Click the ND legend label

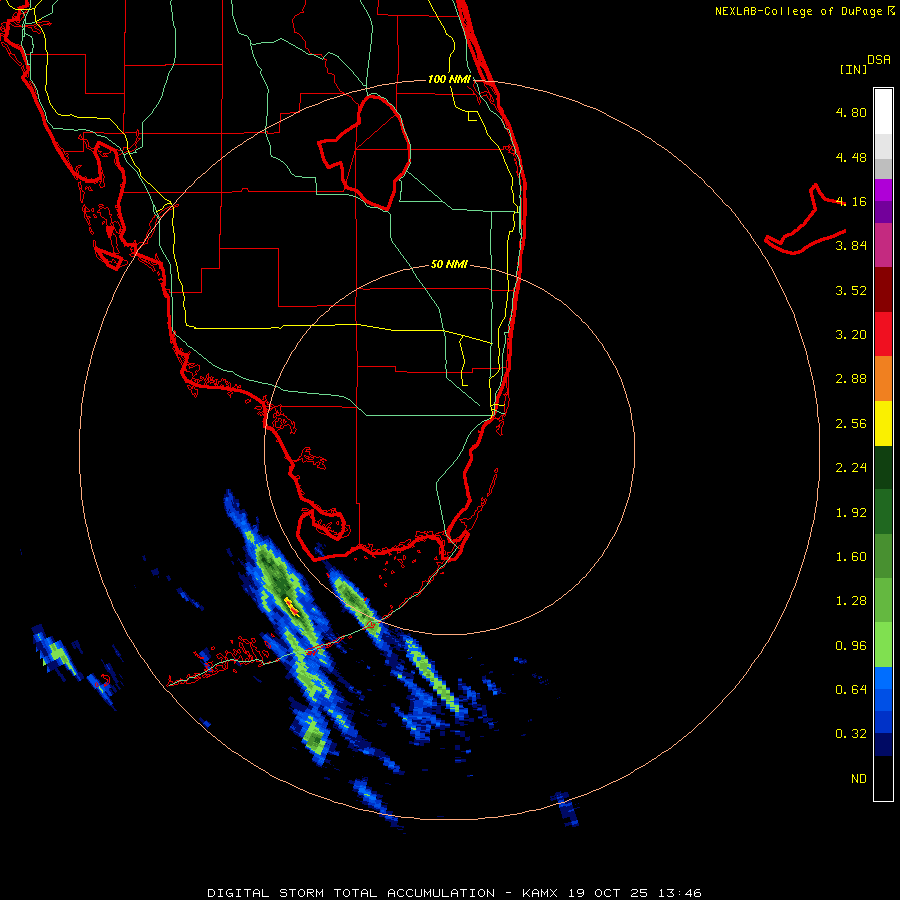coord(859,779)
